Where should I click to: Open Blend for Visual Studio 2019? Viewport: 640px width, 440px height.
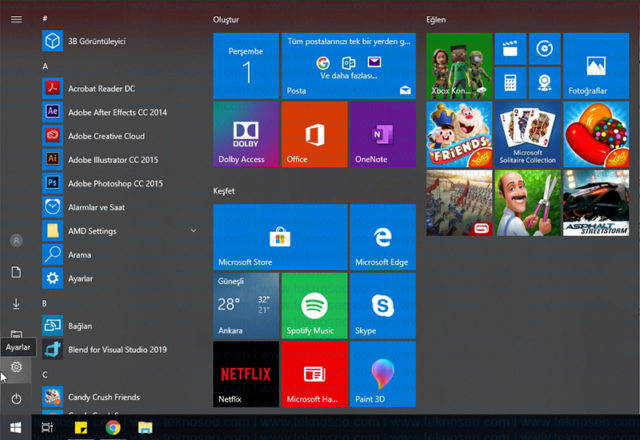[x=120, y=349]
